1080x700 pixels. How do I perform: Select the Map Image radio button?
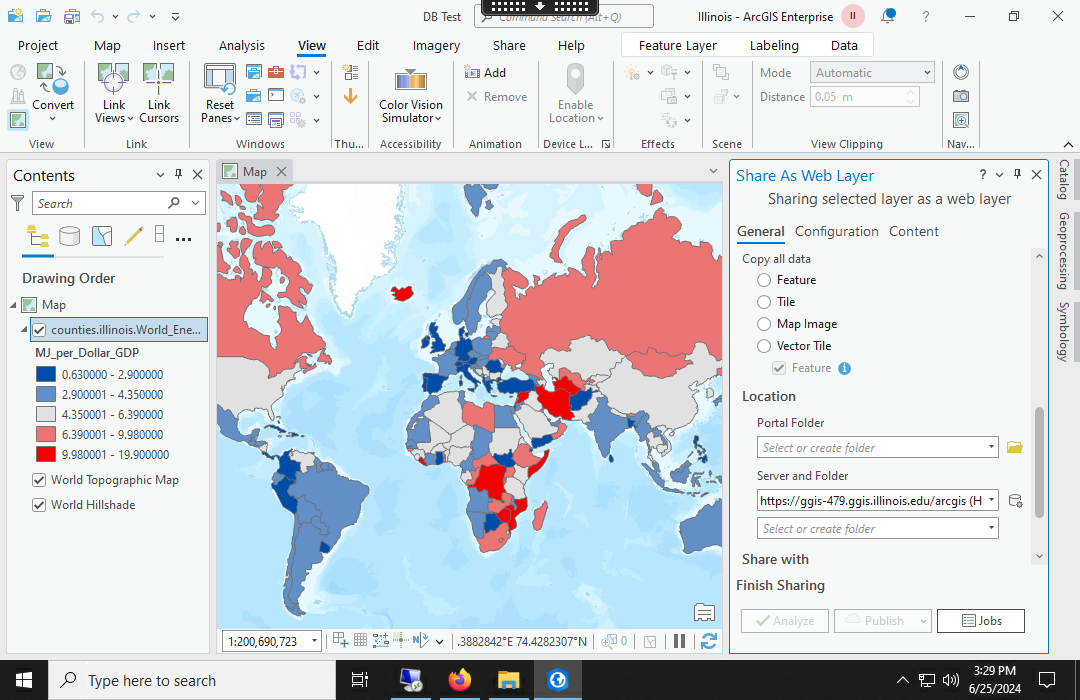coord(764,324)
